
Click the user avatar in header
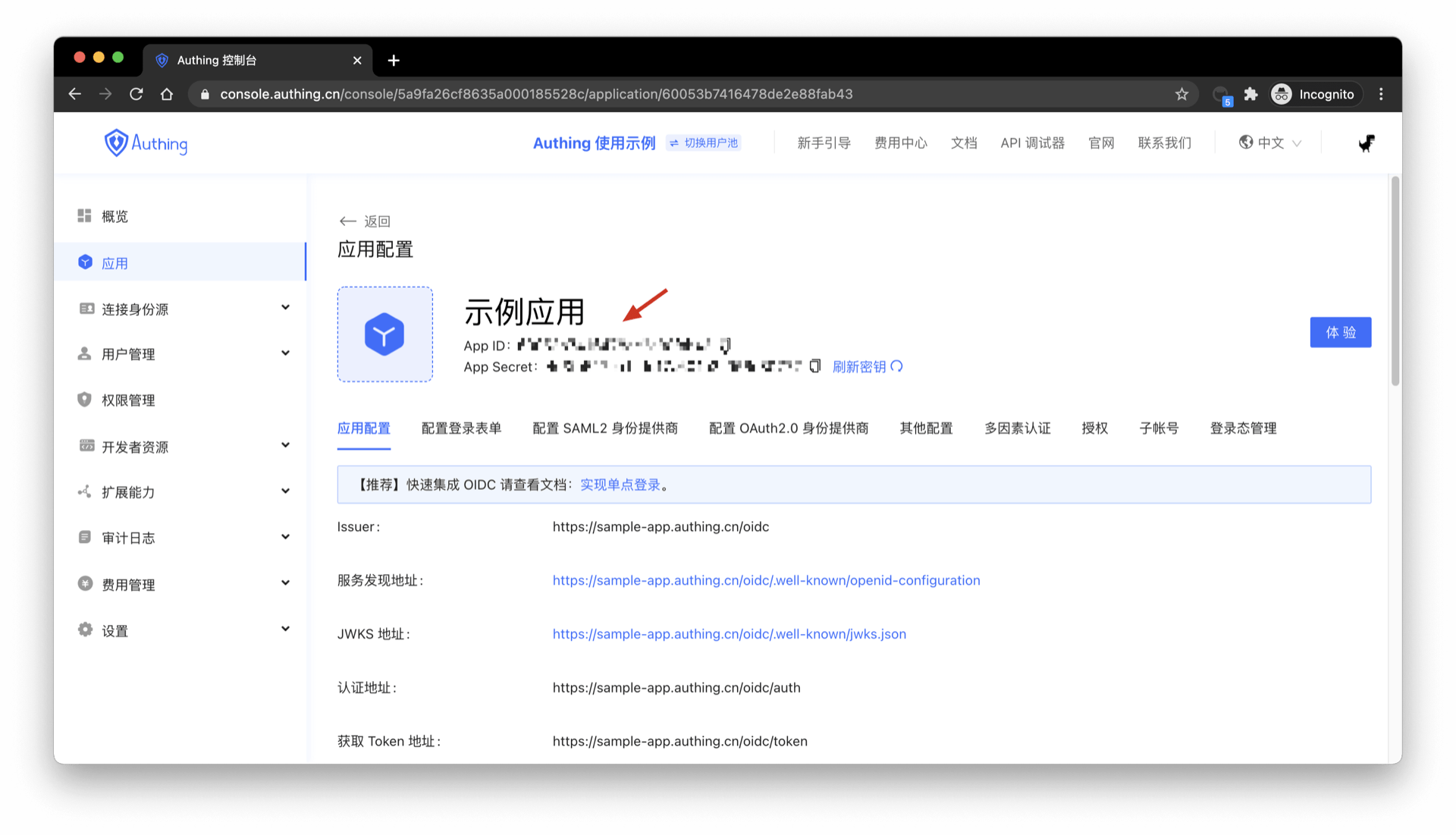1366,143
